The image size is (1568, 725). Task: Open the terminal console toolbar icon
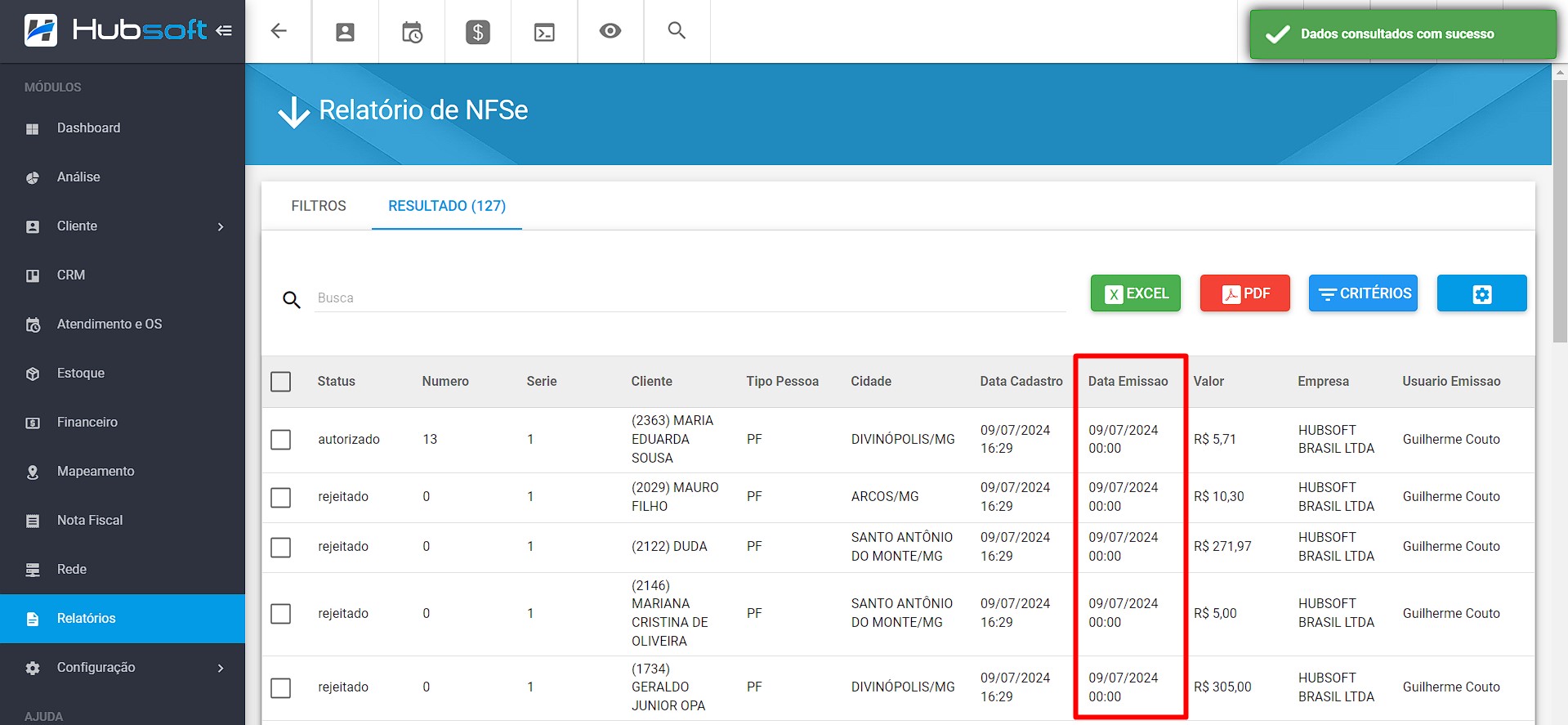pos(544,32)
